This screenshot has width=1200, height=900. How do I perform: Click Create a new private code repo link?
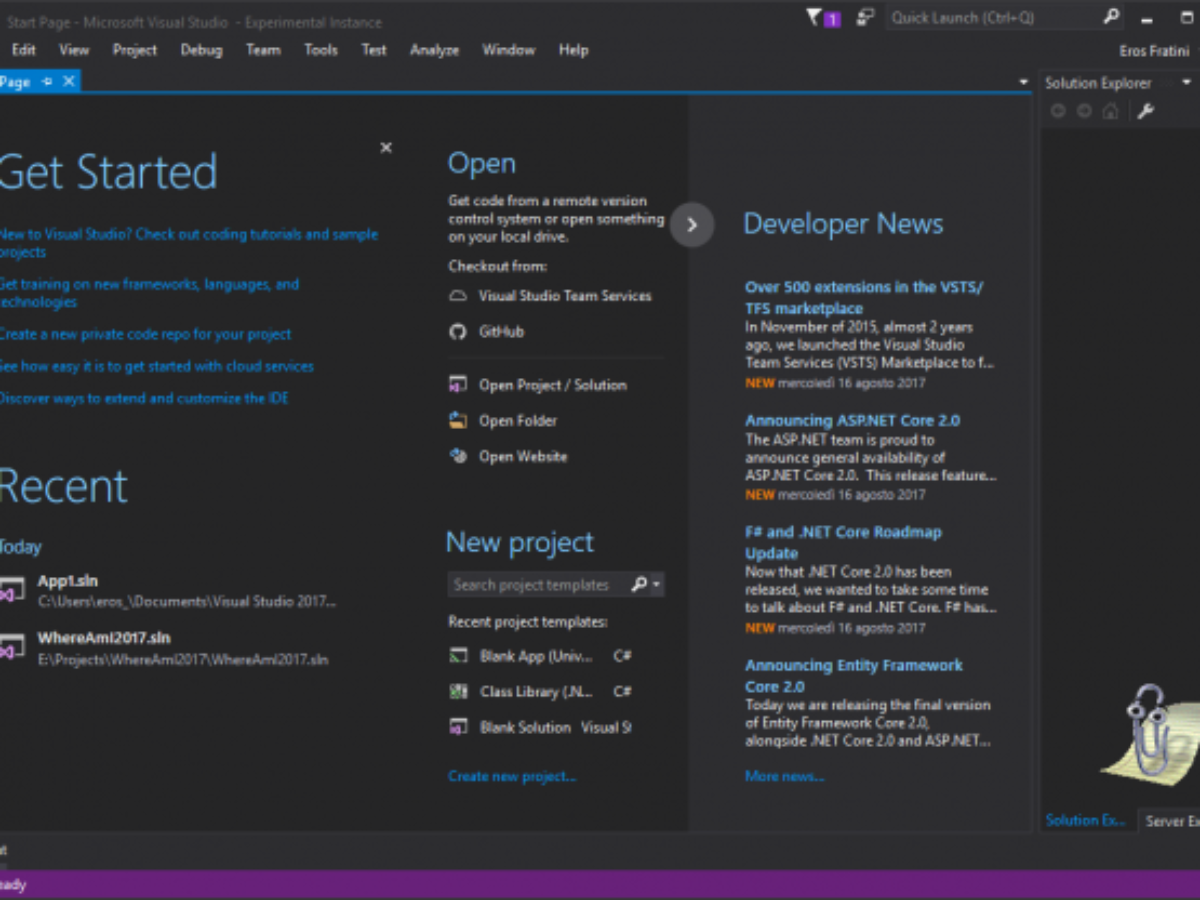(x=145, y=334)
